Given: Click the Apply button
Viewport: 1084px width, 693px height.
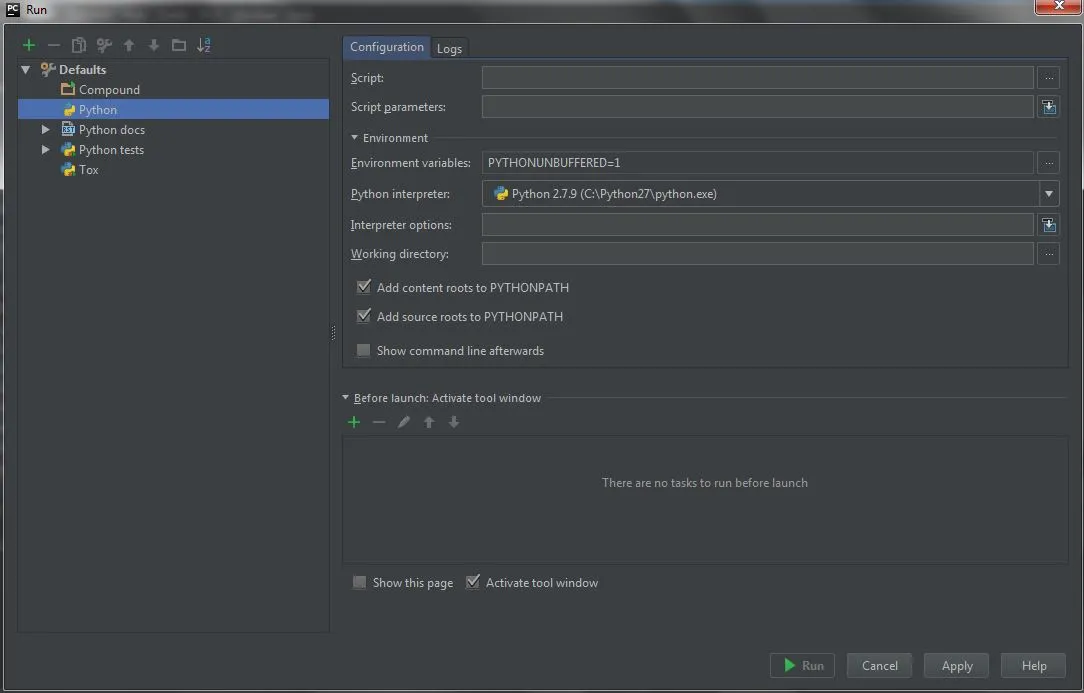Looking at the screenshot, I should point(957,665).
